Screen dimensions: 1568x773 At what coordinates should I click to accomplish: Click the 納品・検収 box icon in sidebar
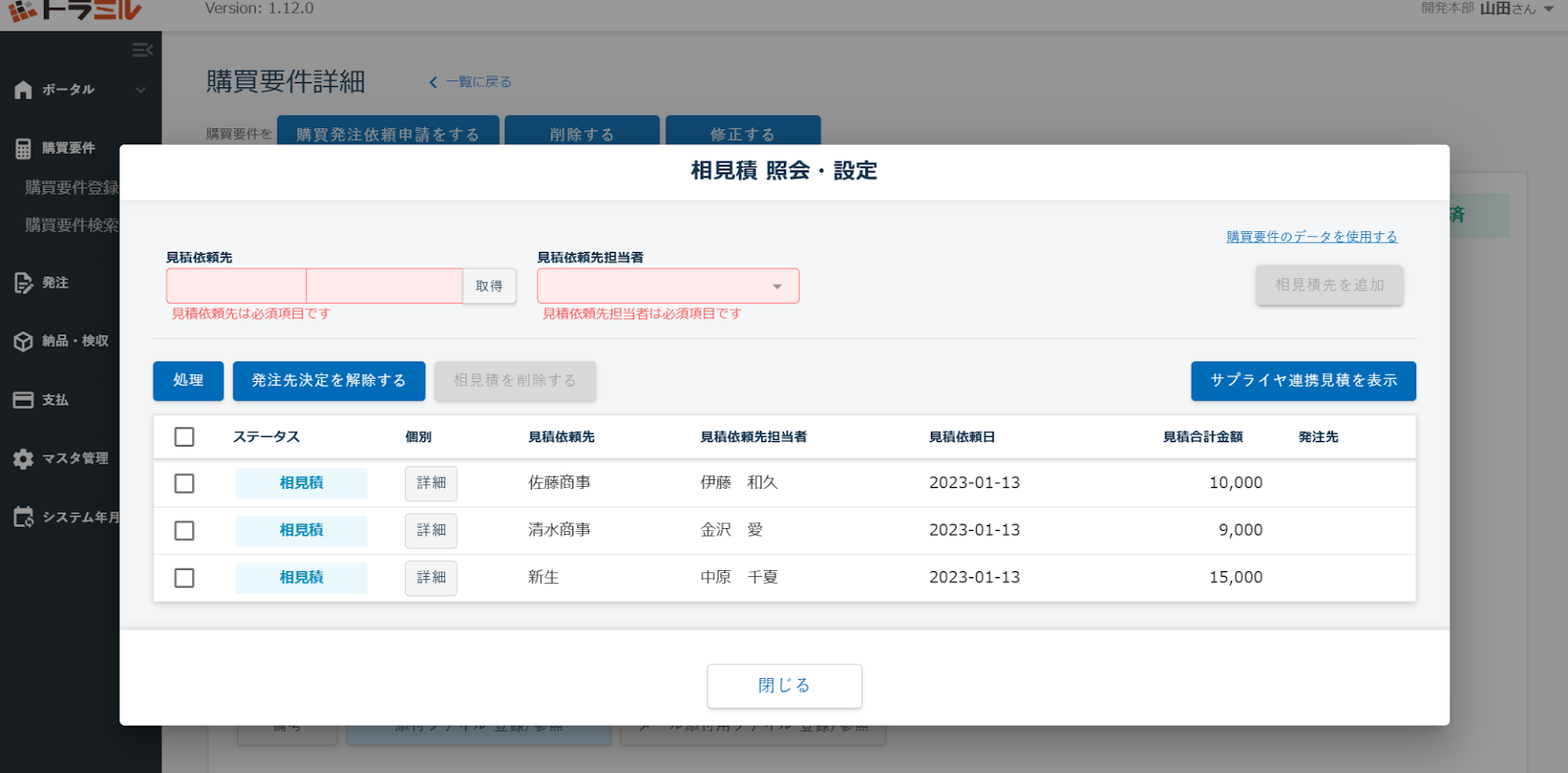(x=24, y=341)
